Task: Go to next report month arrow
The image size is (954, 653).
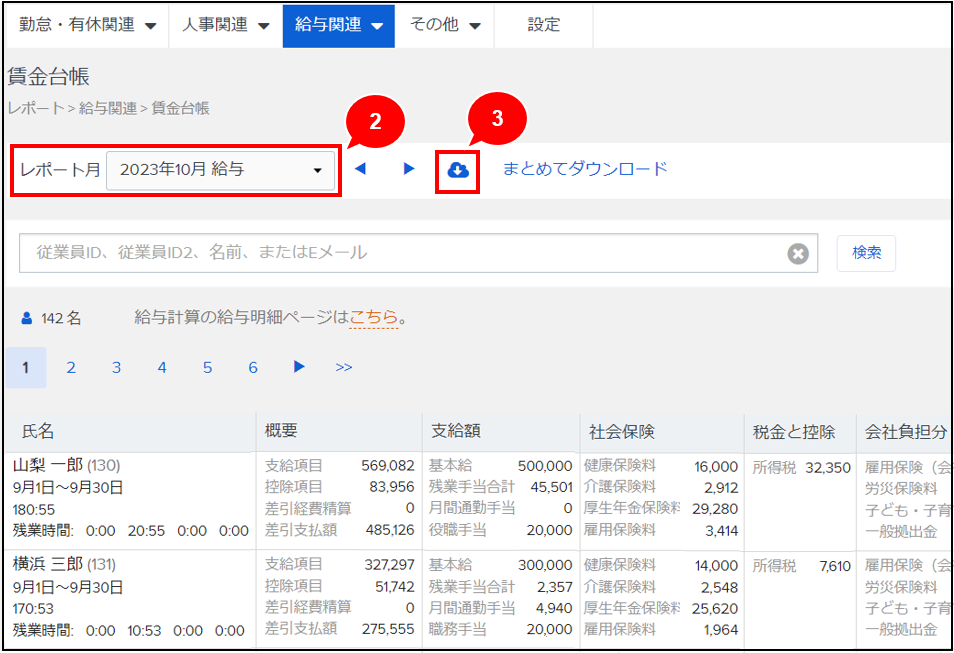Action: click(x=408, y=169)
